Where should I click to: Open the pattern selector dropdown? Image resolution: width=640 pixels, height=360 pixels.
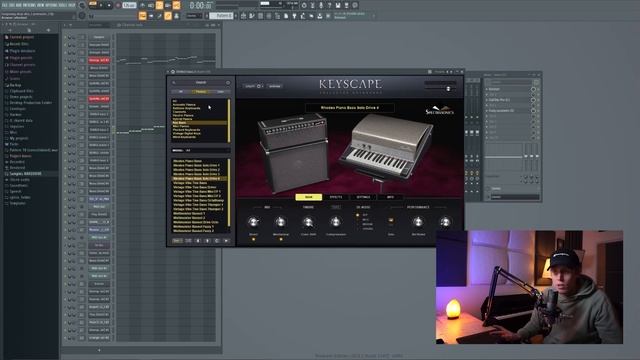click(x=222, y=16)
